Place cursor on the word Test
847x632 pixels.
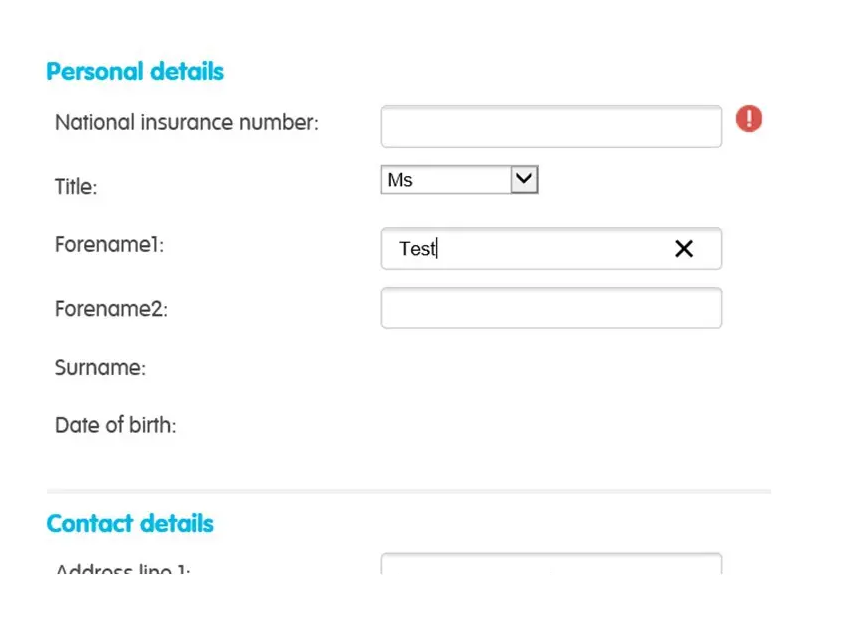(x=417, y=249)
